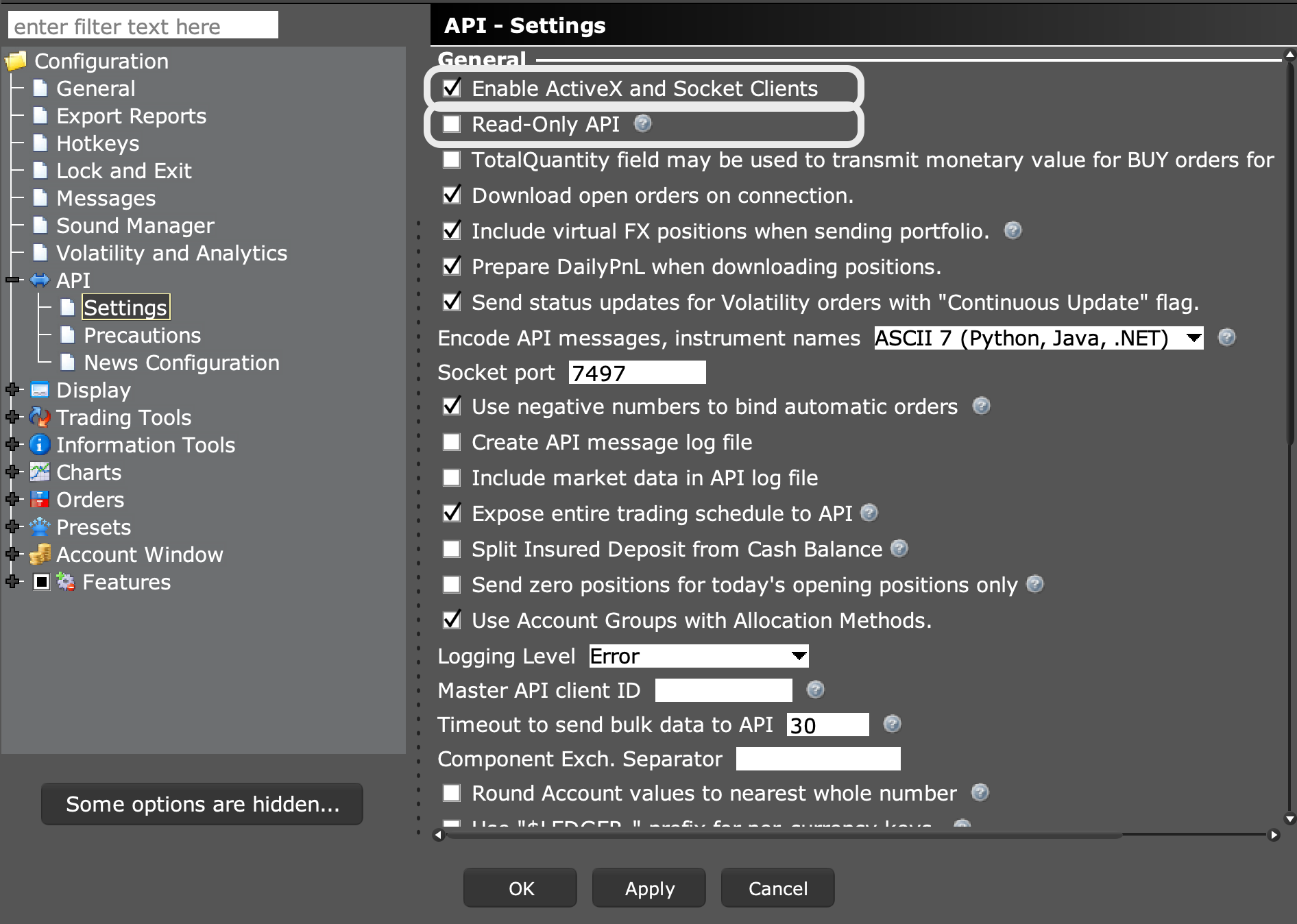The height and width of the screenshot is (924, 1297).
Task: Click the Orders icon in tree
Action: coord(40,500)
